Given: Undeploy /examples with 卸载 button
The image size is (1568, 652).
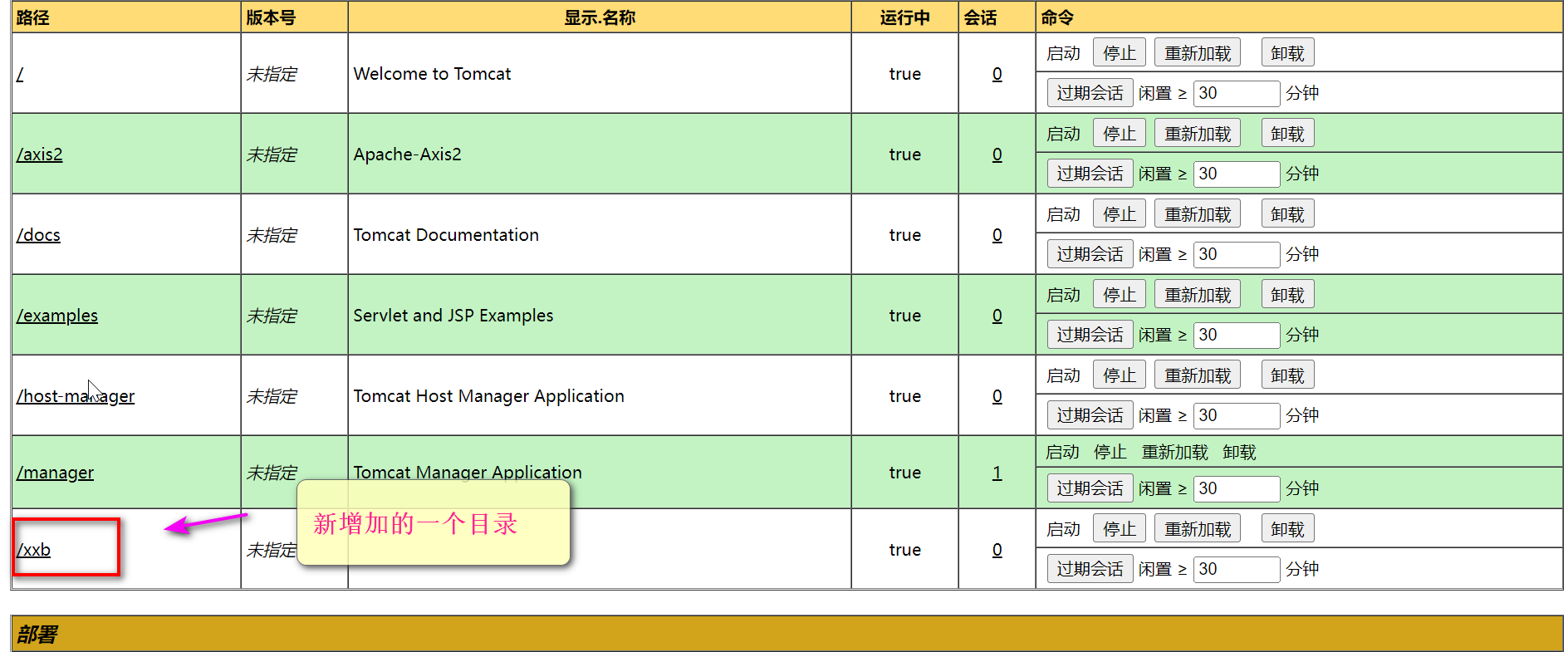Looking at the screenshot, I should click(x=1286, y=295).
